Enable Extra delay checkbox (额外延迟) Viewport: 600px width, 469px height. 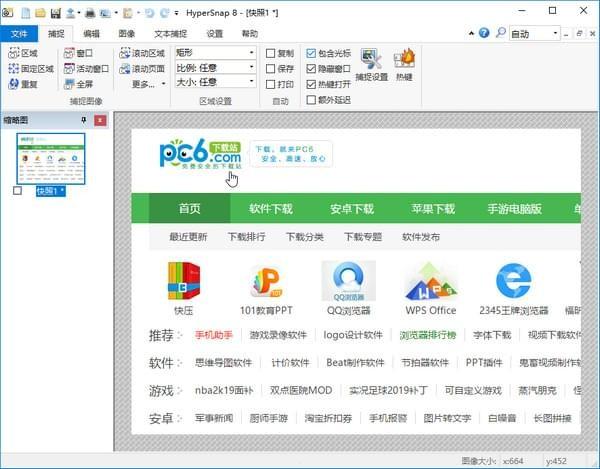click(x=311, y=100)
